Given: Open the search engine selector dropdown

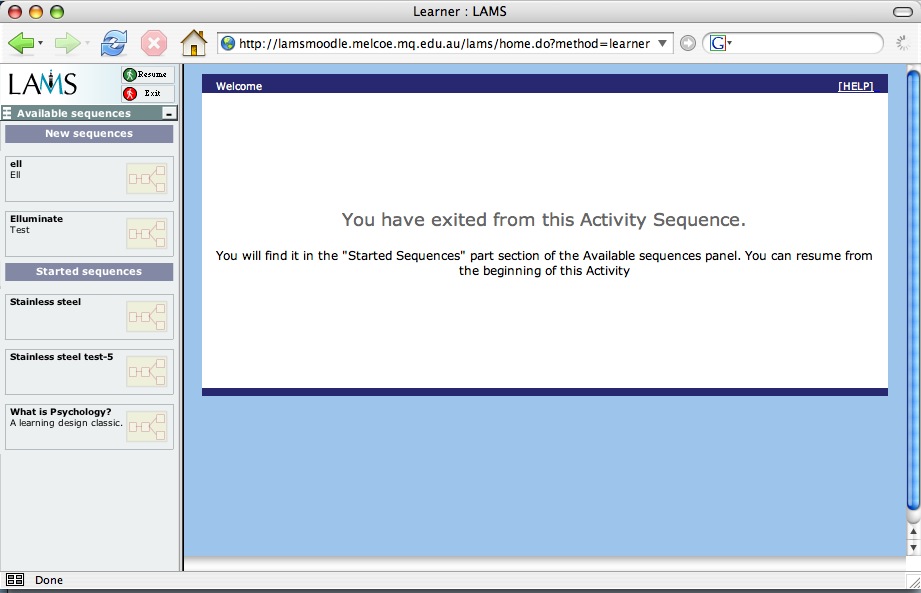Looking at the screenshot, I should coord(720,43).
